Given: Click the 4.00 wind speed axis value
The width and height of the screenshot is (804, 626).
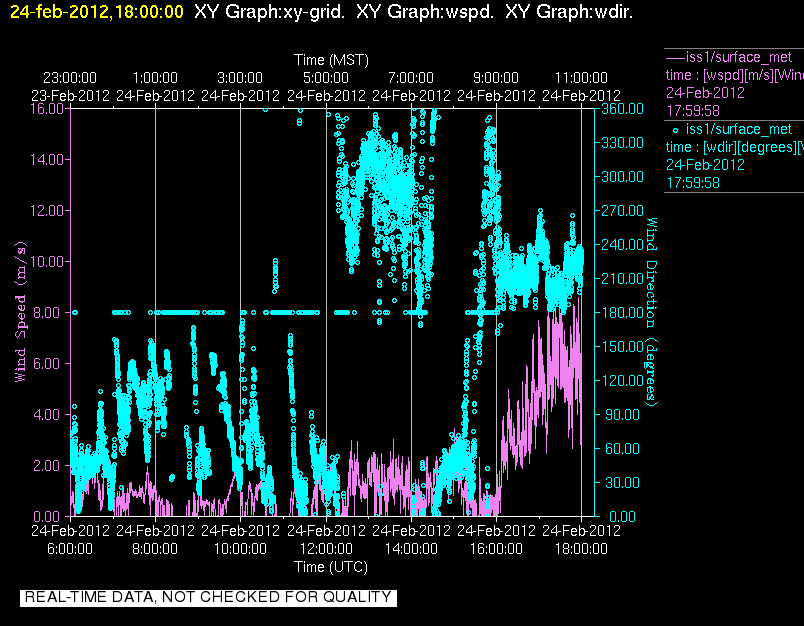Looking at the screenshot, I should pyautogui.click(x=47, y=414).
